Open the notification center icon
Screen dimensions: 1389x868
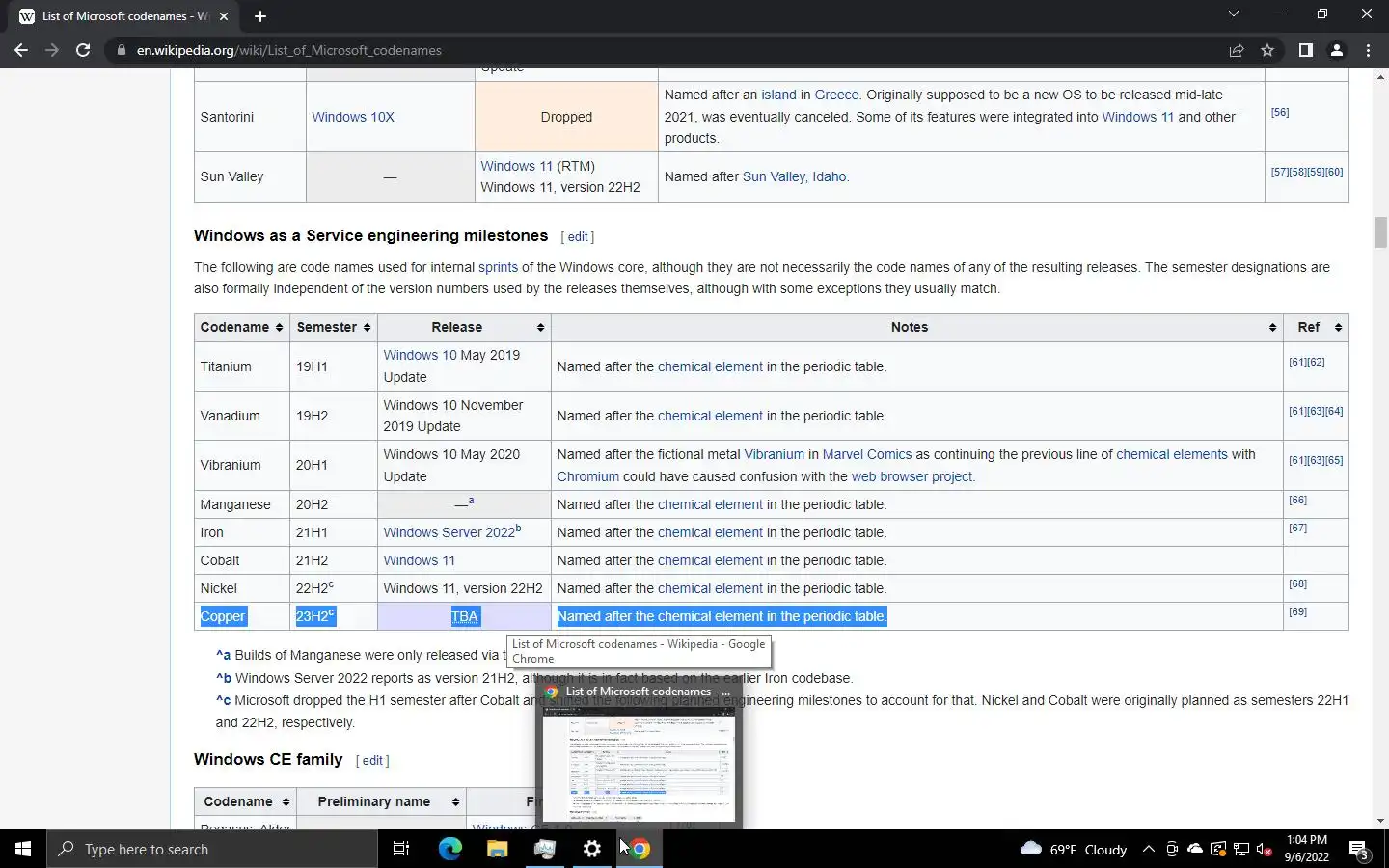[x=1359, y=849]
